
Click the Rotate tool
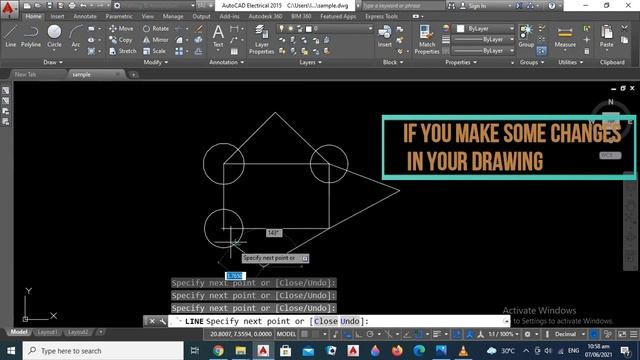click(x=156, y=29)
